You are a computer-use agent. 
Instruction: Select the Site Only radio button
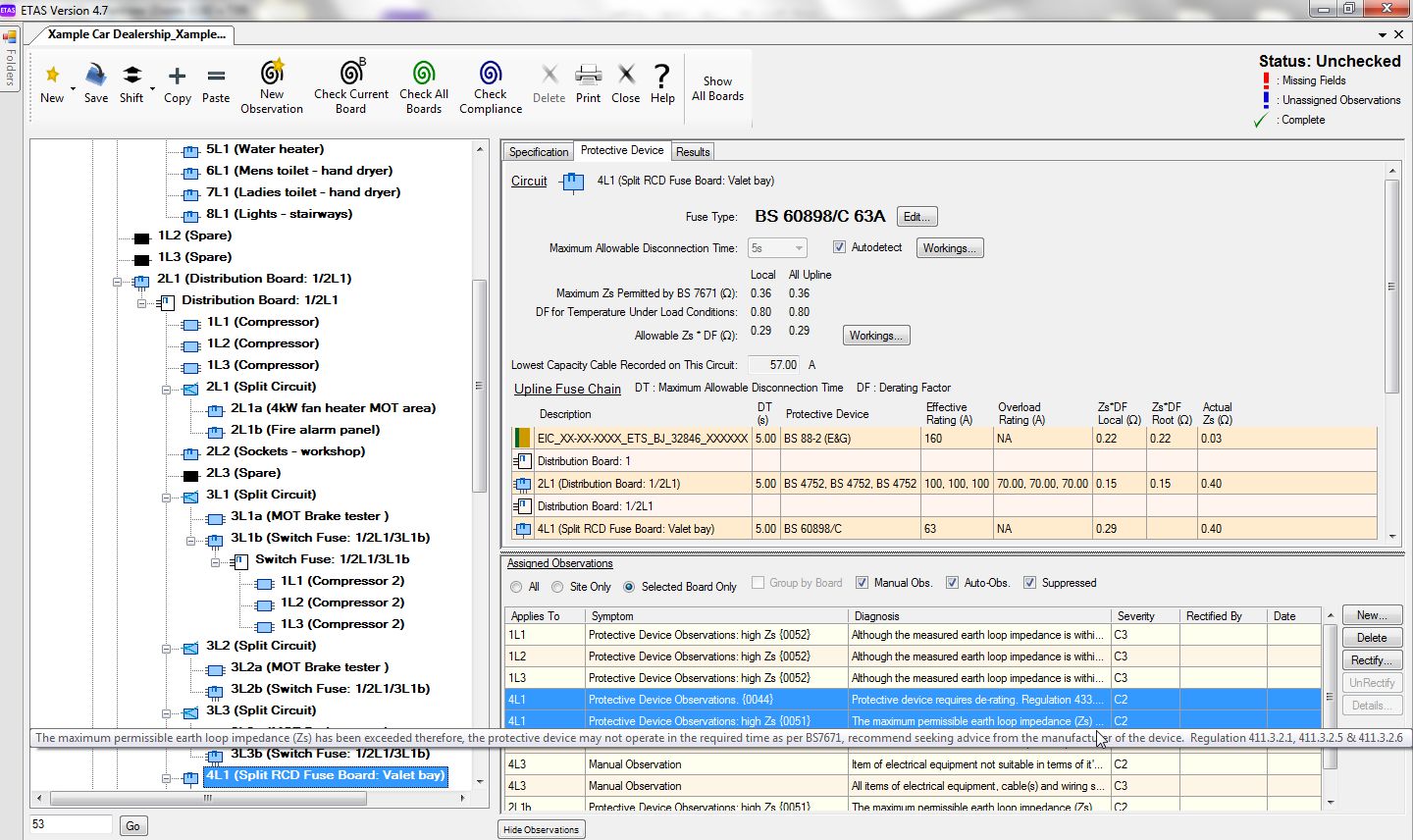(x=557, y=587)
